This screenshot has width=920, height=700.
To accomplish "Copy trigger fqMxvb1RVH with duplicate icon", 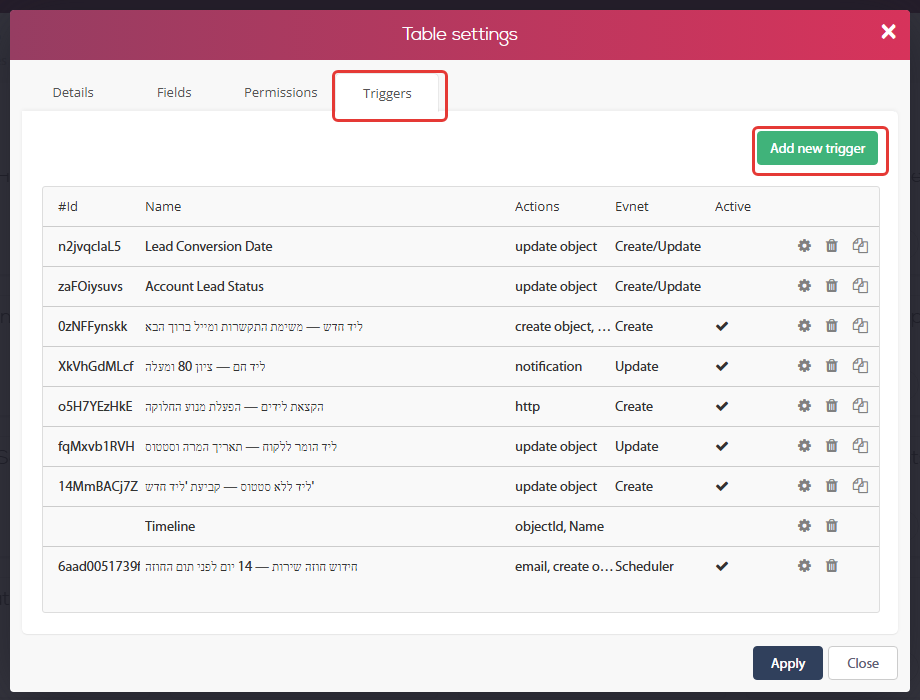I will pyautogui.click(x=860, y=445).
